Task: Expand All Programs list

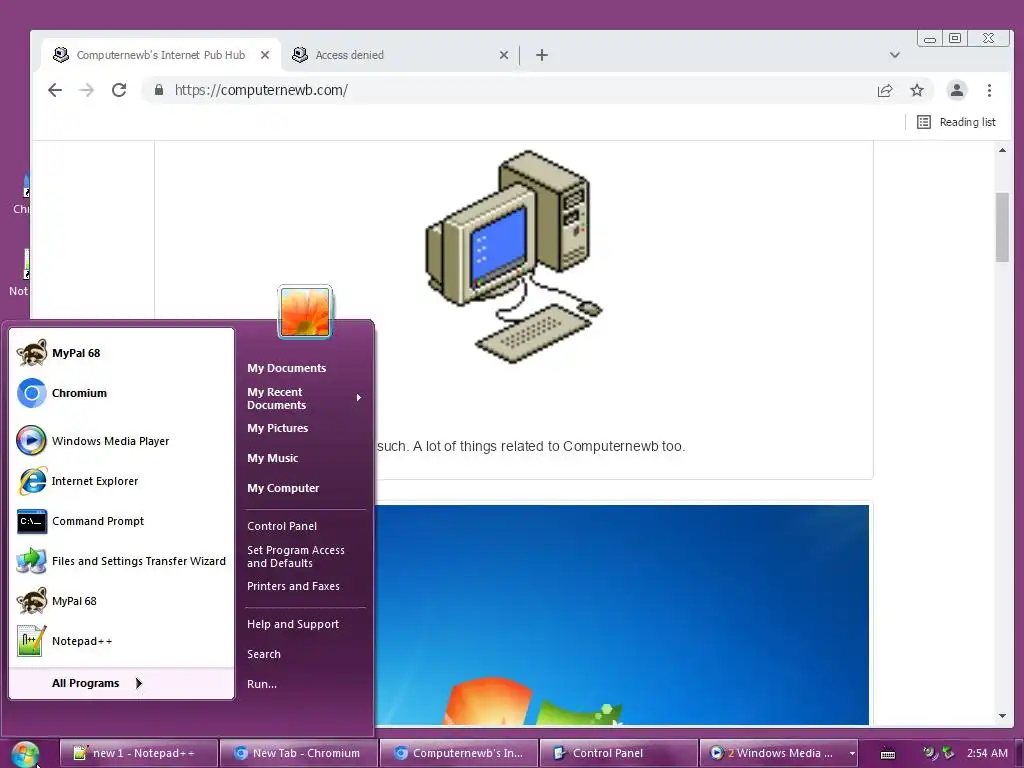Action: click(x=121, y=683)
